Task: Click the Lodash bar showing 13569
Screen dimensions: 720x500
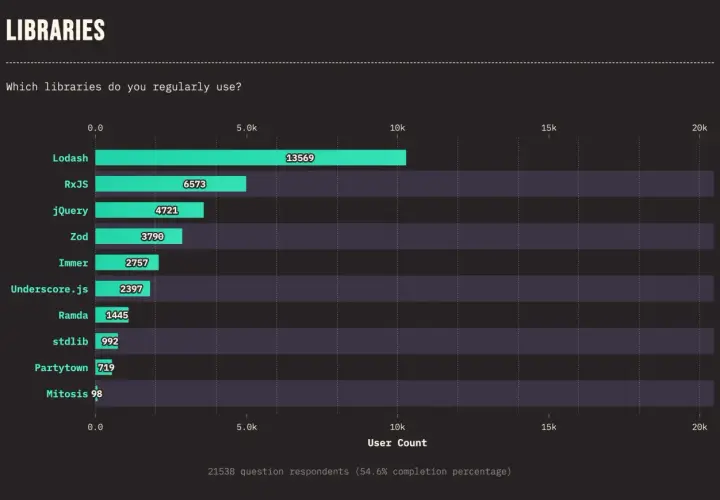Action: click(250, 157)
